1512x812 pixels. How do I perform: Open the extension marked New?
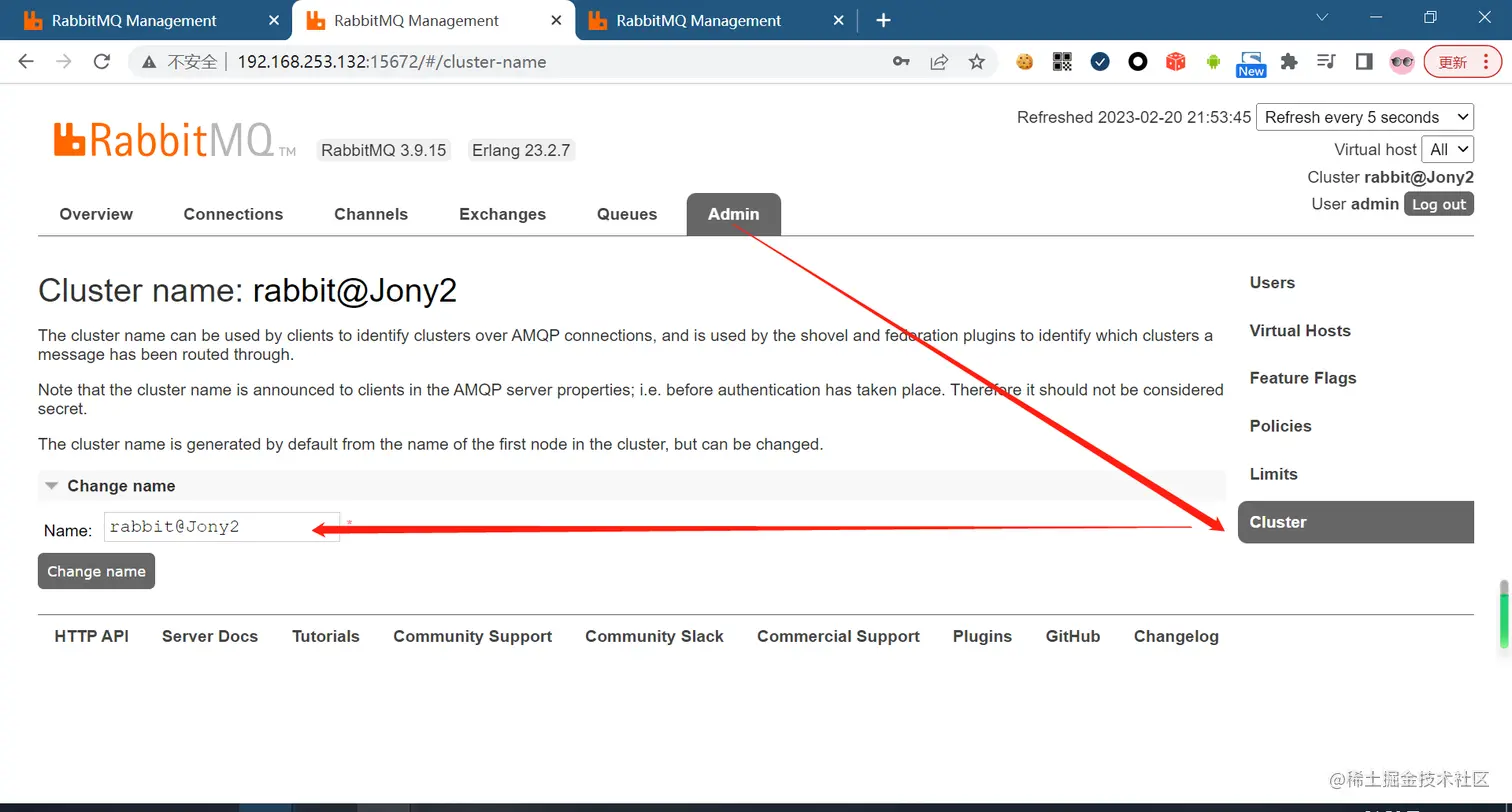(1251, 64)
